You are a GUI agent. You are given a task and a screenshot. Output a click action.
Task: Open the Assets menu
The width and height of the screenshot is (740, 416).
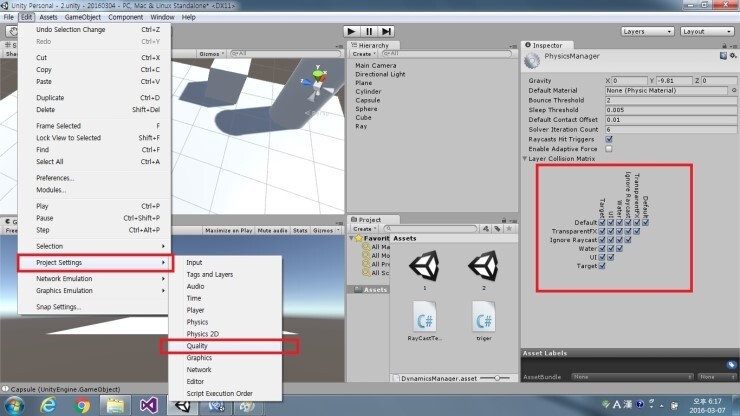pyautogui.click(x=48, y=17)
